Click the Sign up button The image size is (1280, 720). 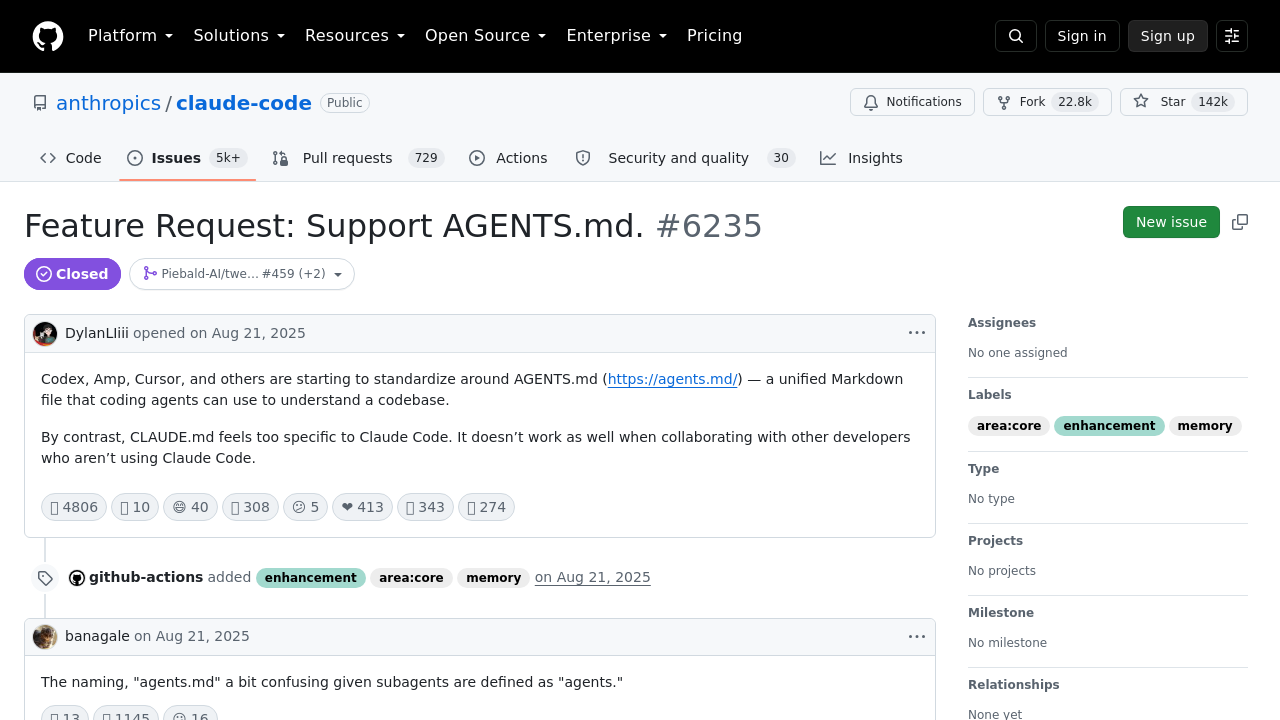pyautogui.click(x=1168, y=36)
